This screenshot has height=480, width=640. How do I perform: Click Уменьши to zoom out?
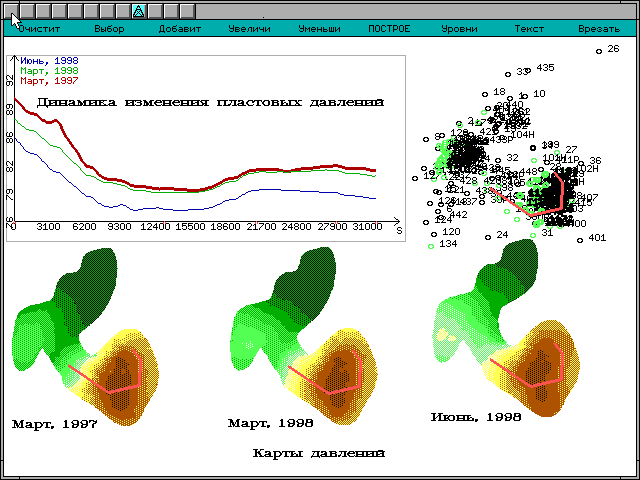coord(319,29)
